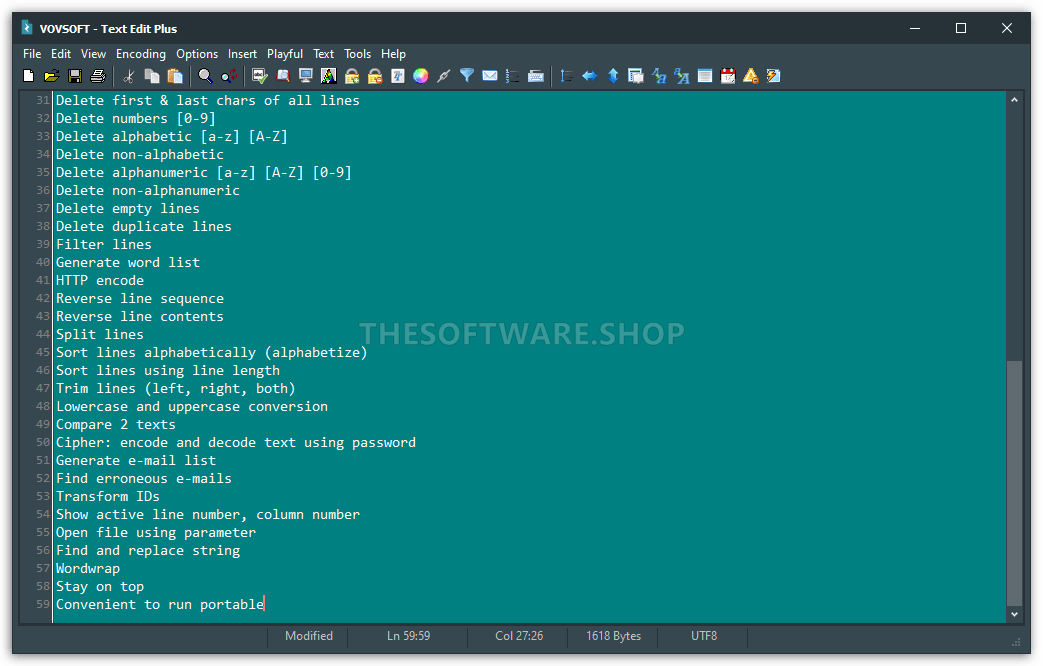Run spell check with the abc checkmark icon

(x=260, y=76)
